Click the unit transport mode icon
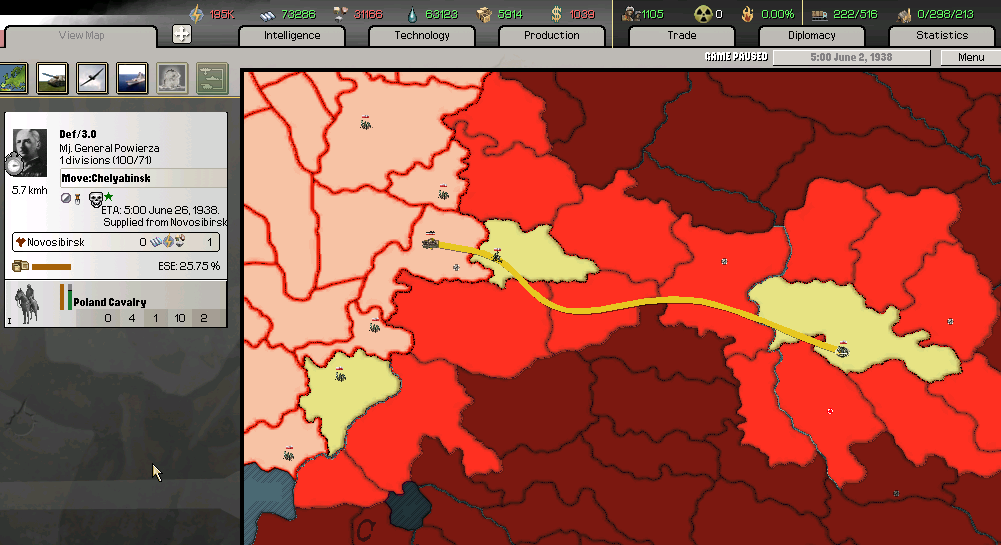The height and width of the screenshot is (545, 1001). [x=212, y=78]
